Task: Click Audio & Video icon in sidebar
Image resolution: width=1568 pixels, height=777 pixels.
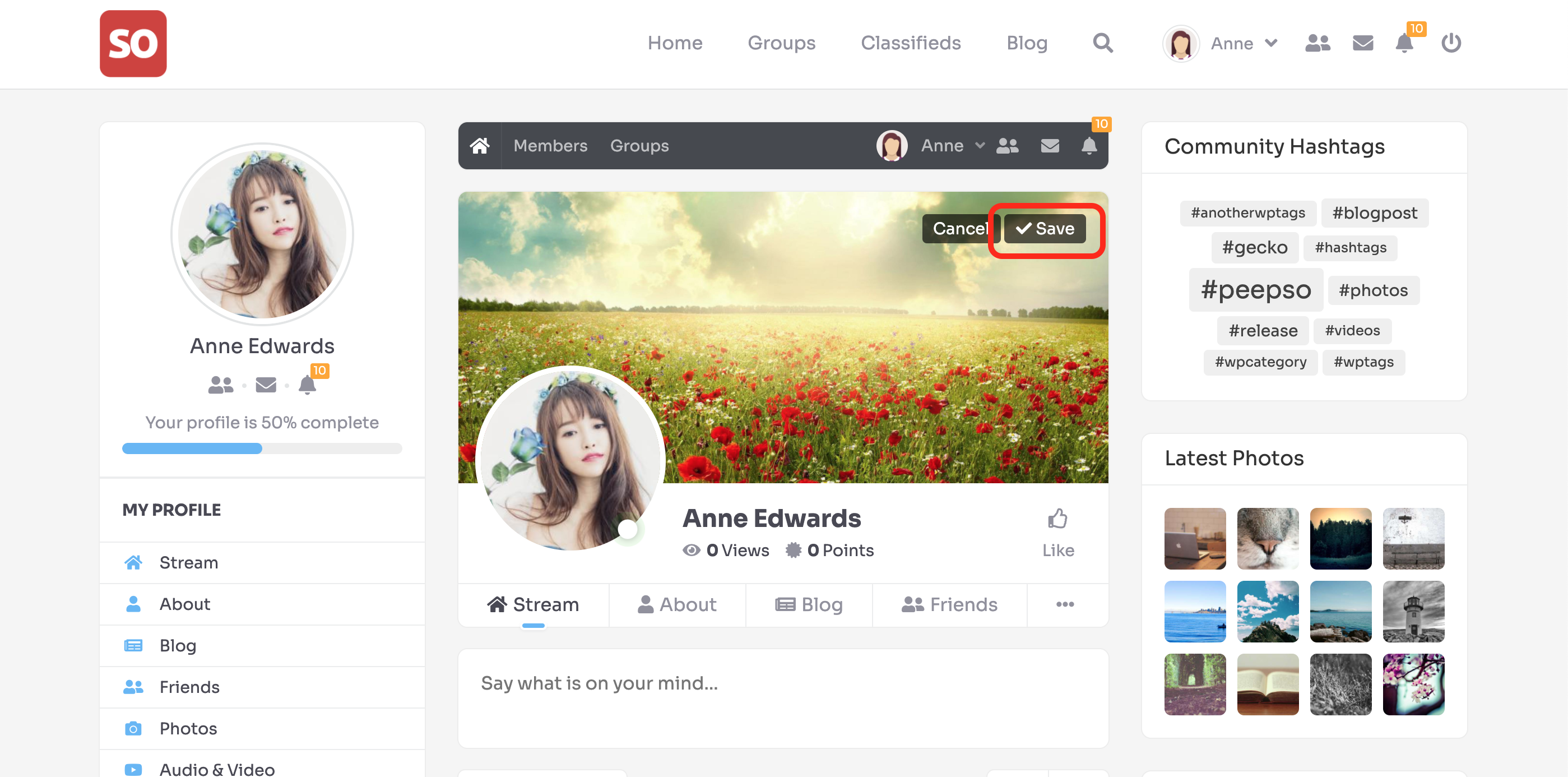Action: (133, 770)
